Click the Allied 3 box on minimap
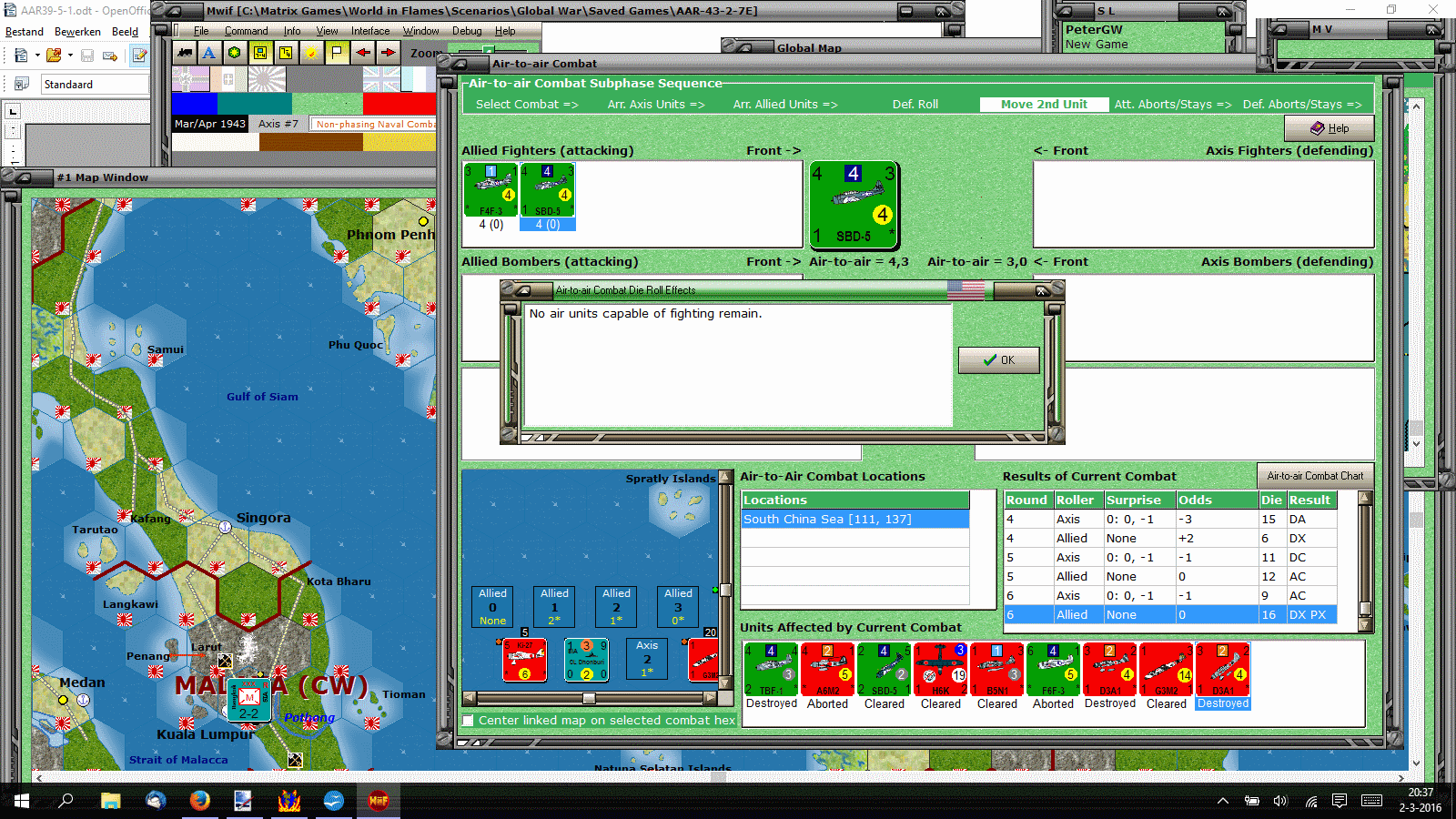1456x819 pixels. pyautogui.click(x=678, y=606)
